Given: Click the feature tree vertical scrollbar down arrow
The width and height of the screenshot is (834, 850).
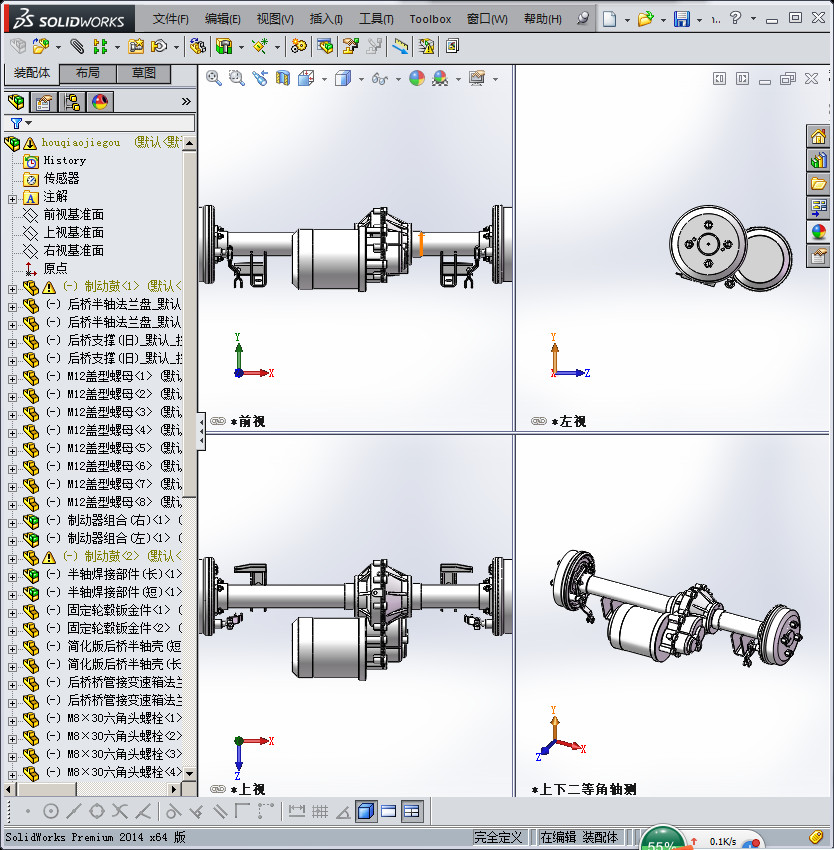Looking at the screenshot, I should click(x=189, y=773).
